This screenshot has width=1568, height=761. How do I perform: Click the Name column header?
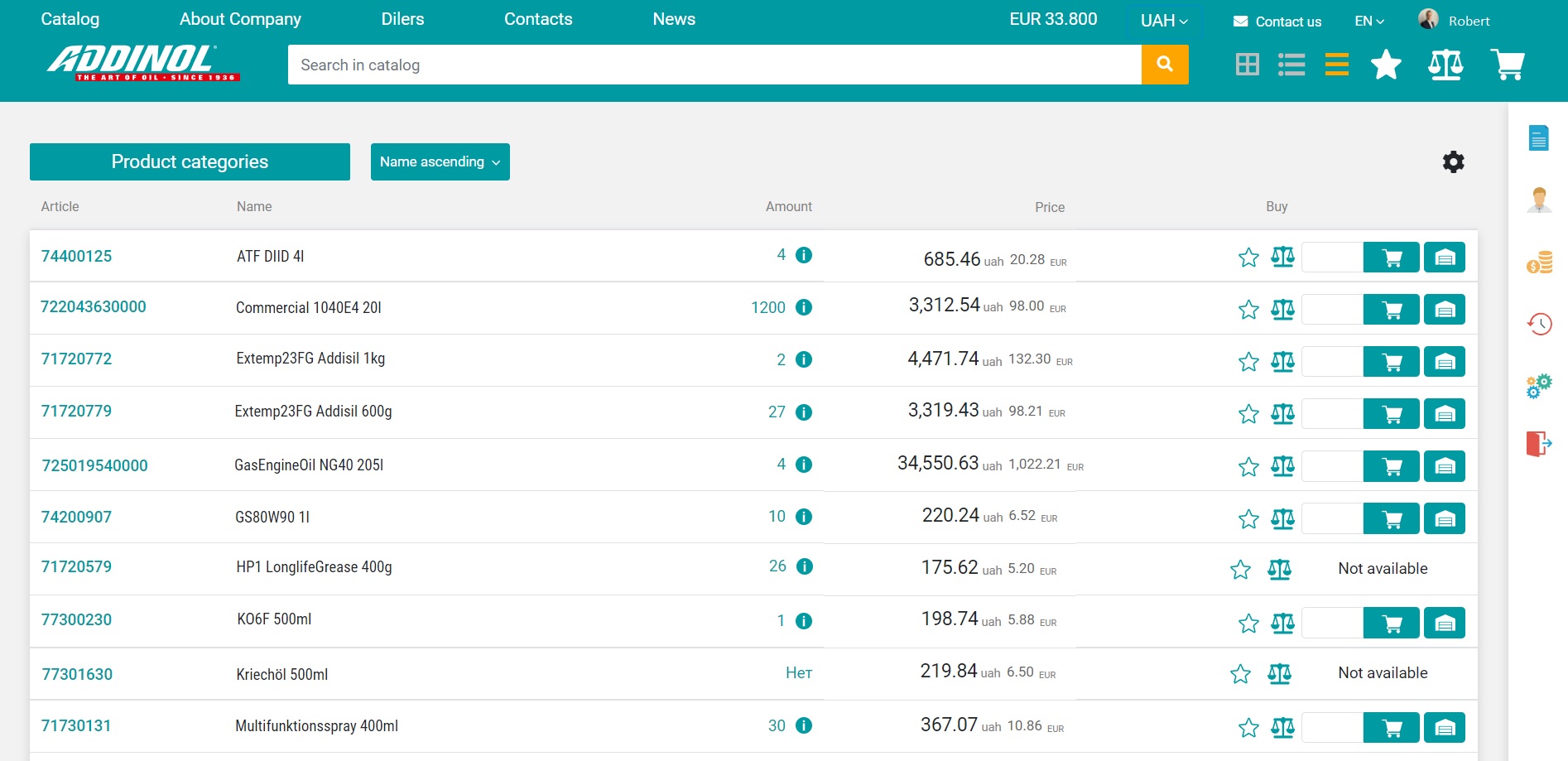[x=254, y=207]
